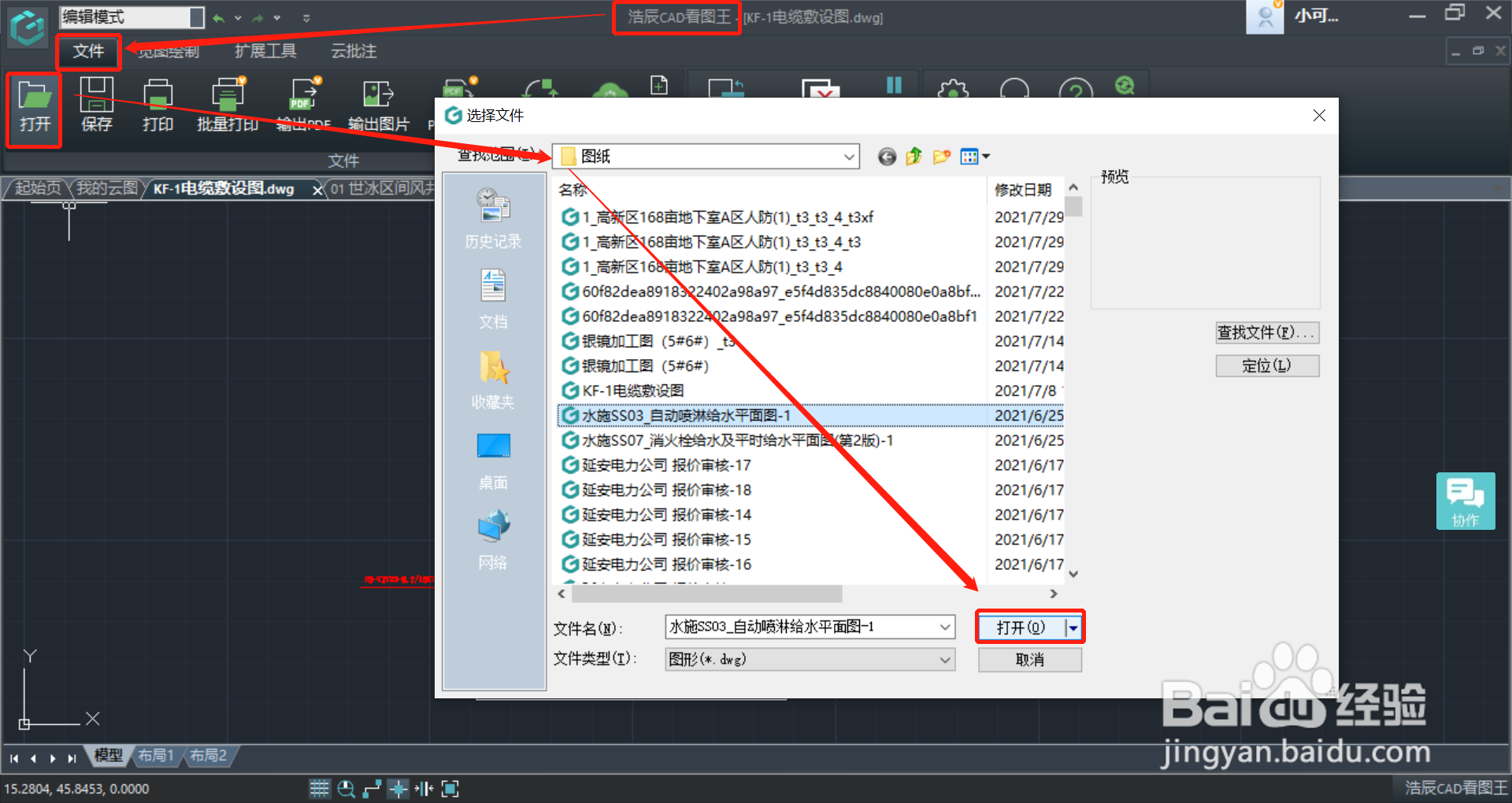This screenshot has width=1512, height=803.
Task: Click the full screen icon in the status bar
Action: tap(450, 788)
